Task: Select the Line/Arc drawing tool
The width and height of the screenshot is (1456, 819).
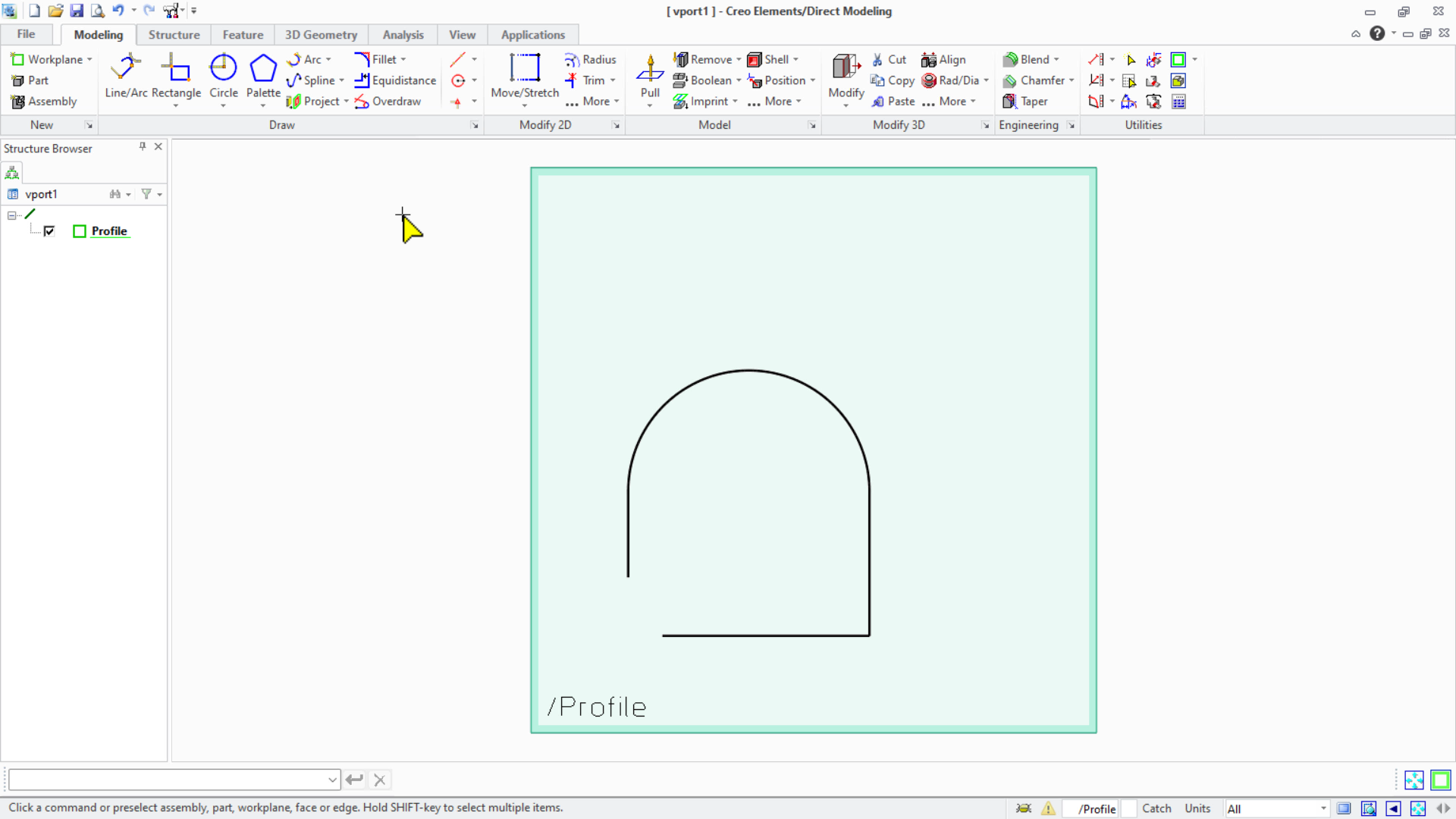Action: (x=126, y=76)
